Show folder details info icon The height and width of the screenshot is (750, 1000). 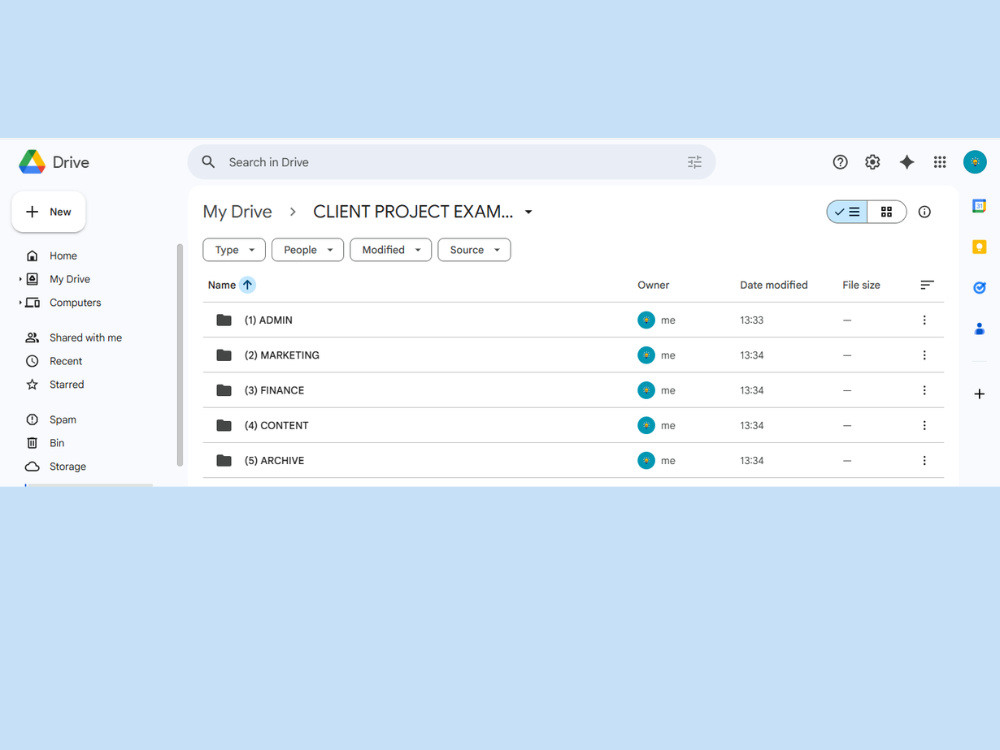(924, 212)
